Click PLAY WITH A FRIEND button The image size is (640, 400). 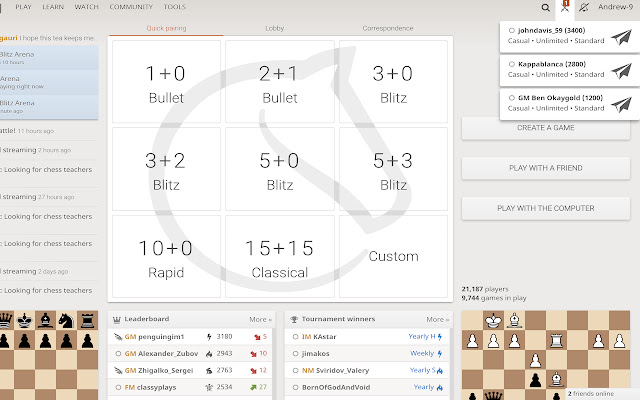(546, 168)
